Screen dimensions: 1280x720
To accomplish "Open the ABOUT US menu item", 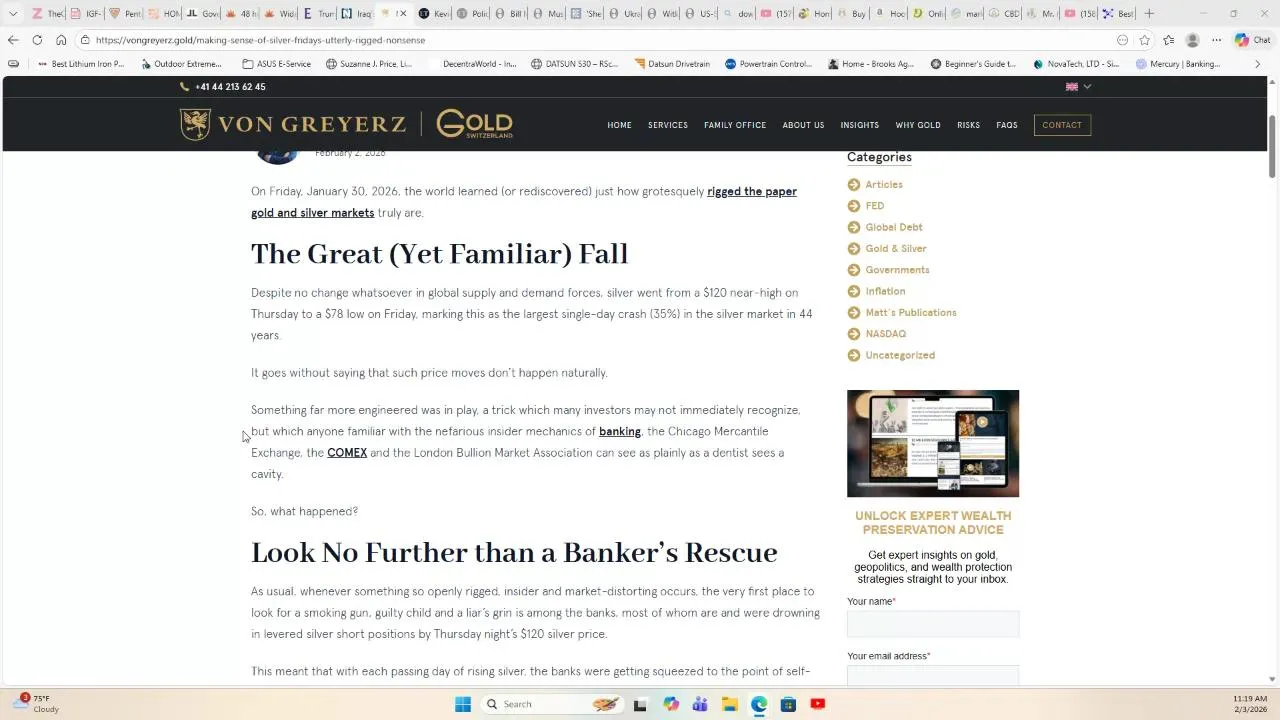I will point(803,125).
